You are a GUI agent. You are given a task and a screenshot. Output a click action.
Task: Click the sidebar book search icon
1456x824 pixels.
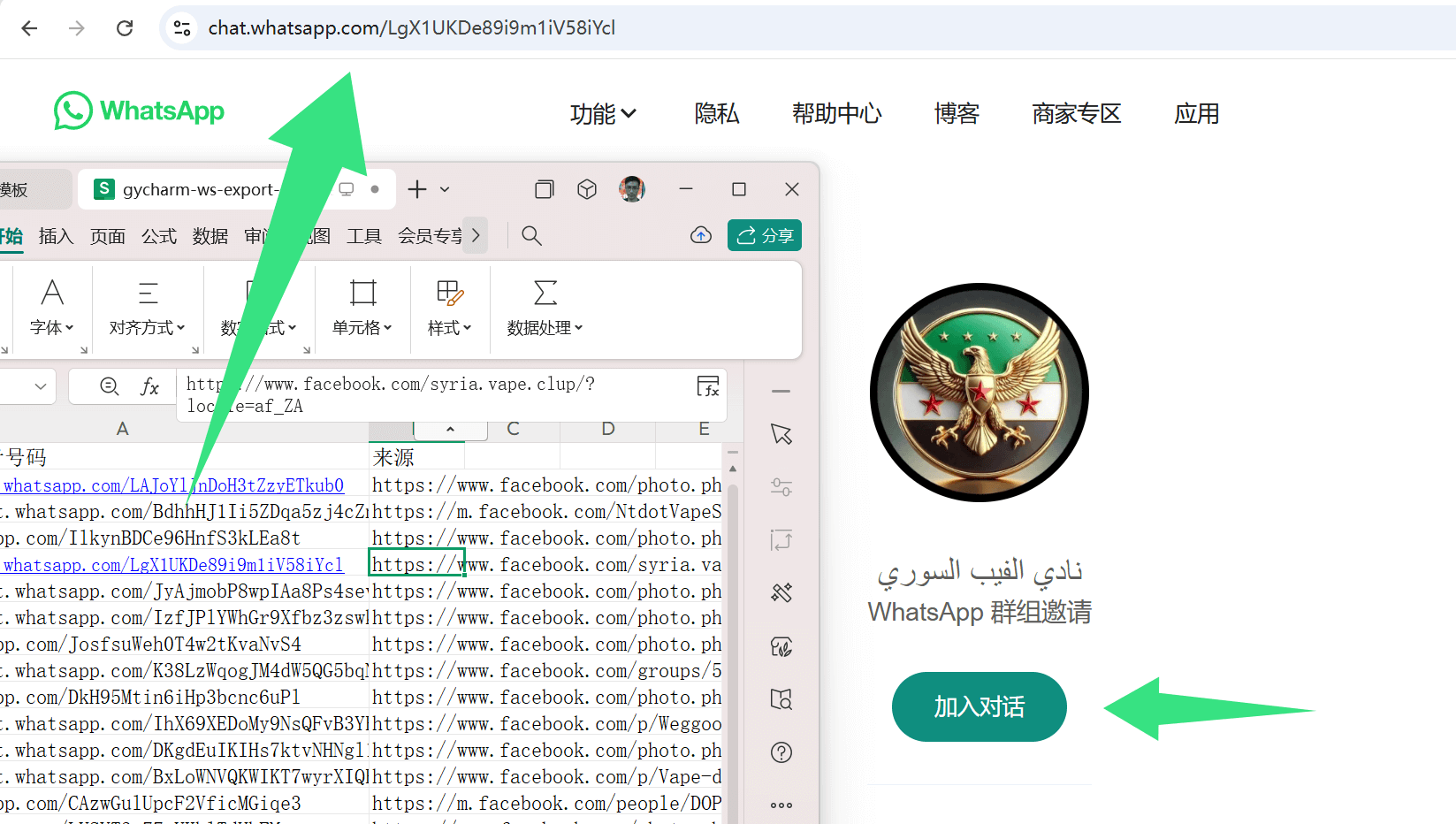pos(781,699)
